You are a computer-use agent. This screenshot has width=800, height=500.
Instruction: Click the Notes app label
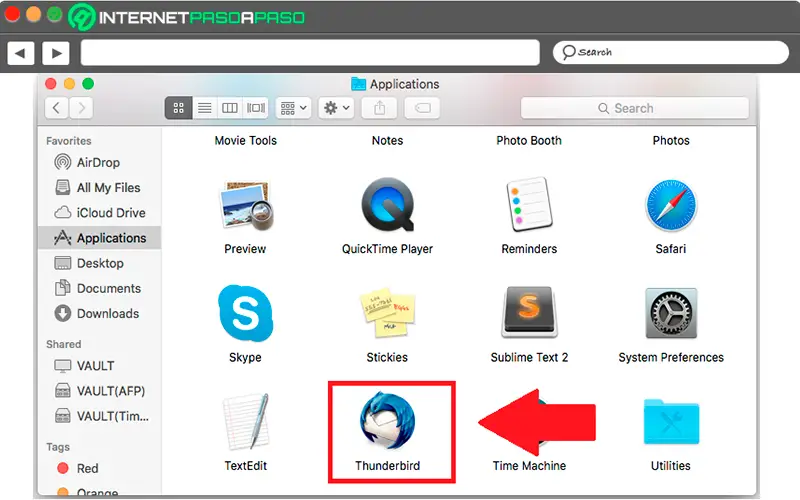coord(387,140)
